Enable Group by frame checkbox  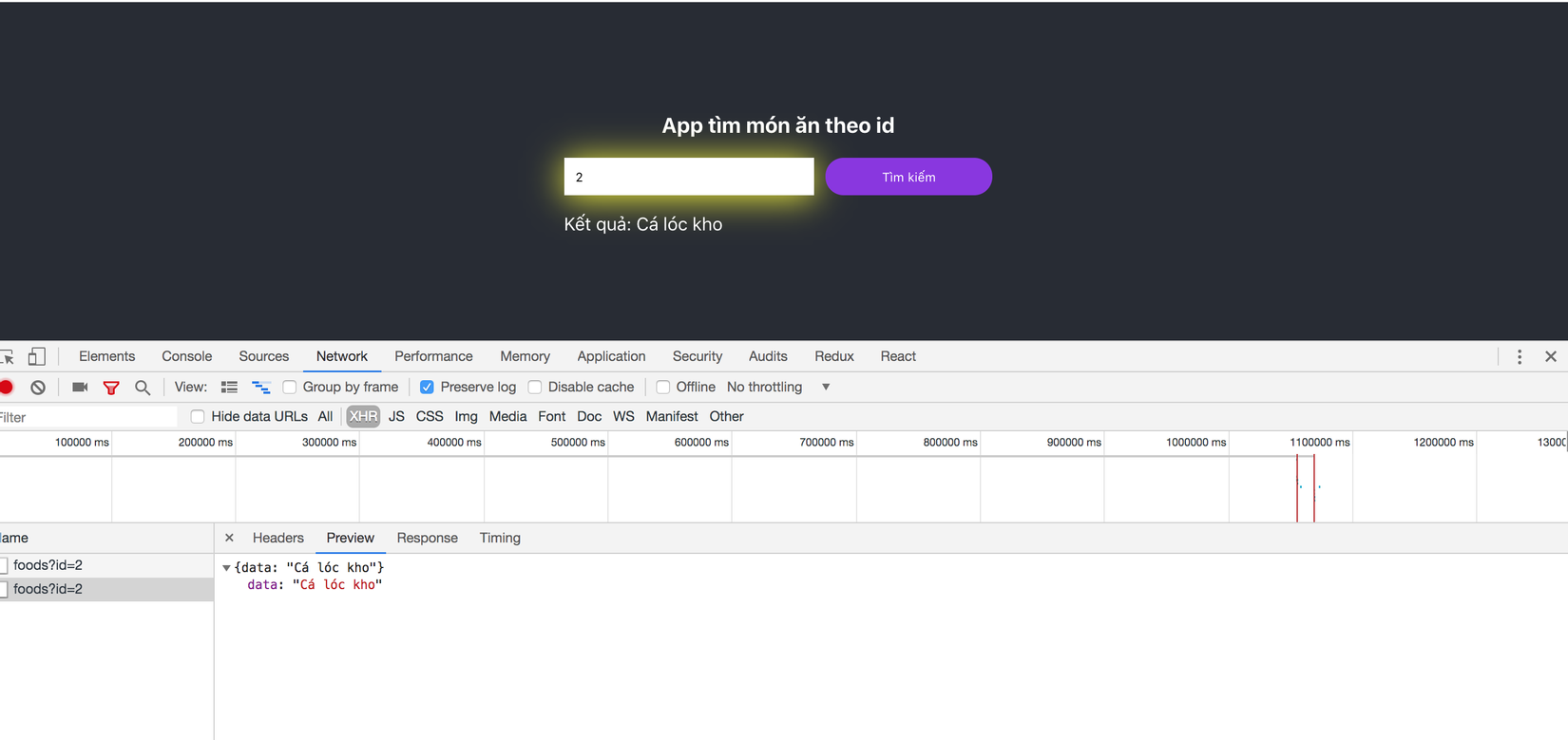coord(290,388)
